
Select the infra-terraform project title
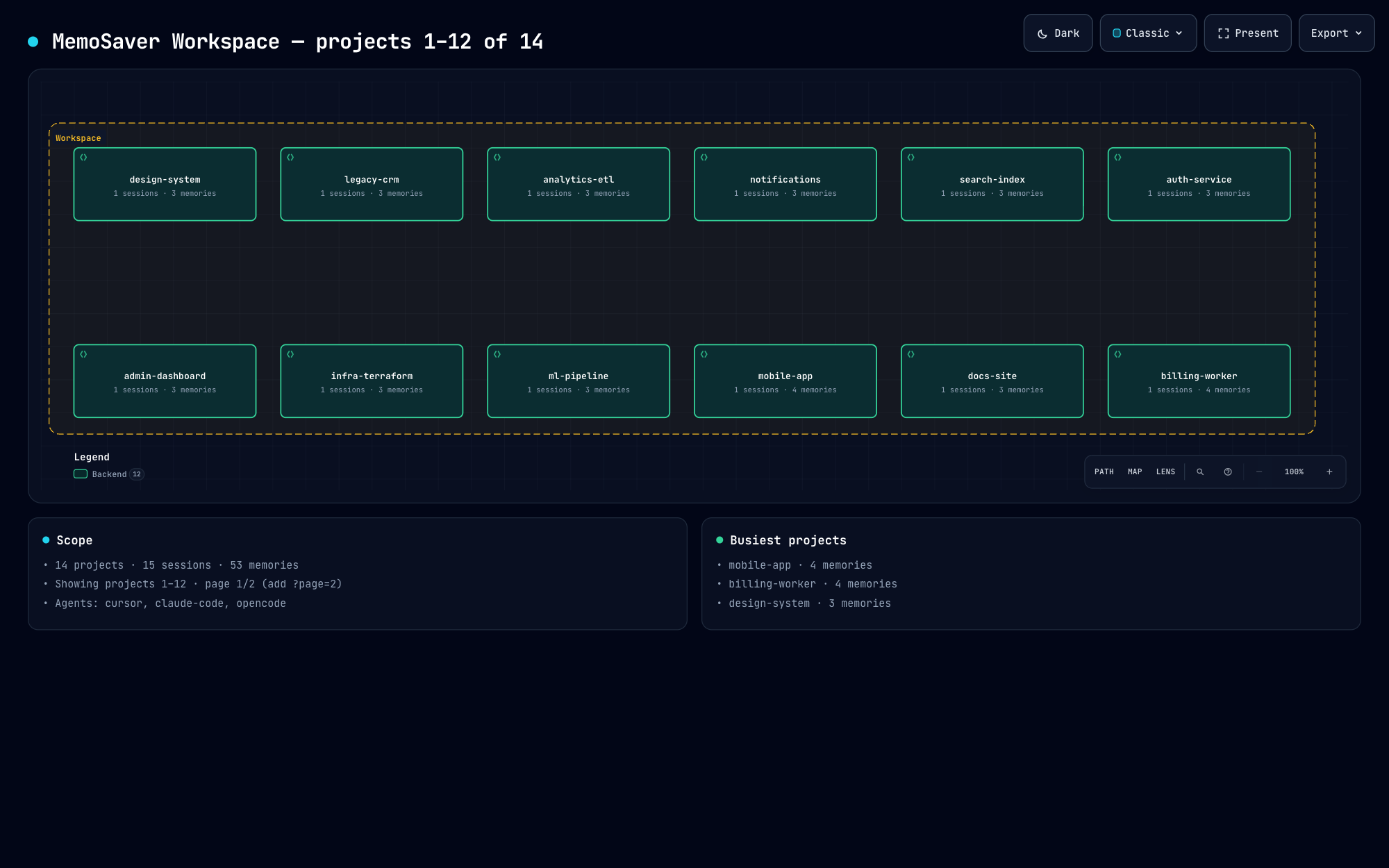coord(372,376)
